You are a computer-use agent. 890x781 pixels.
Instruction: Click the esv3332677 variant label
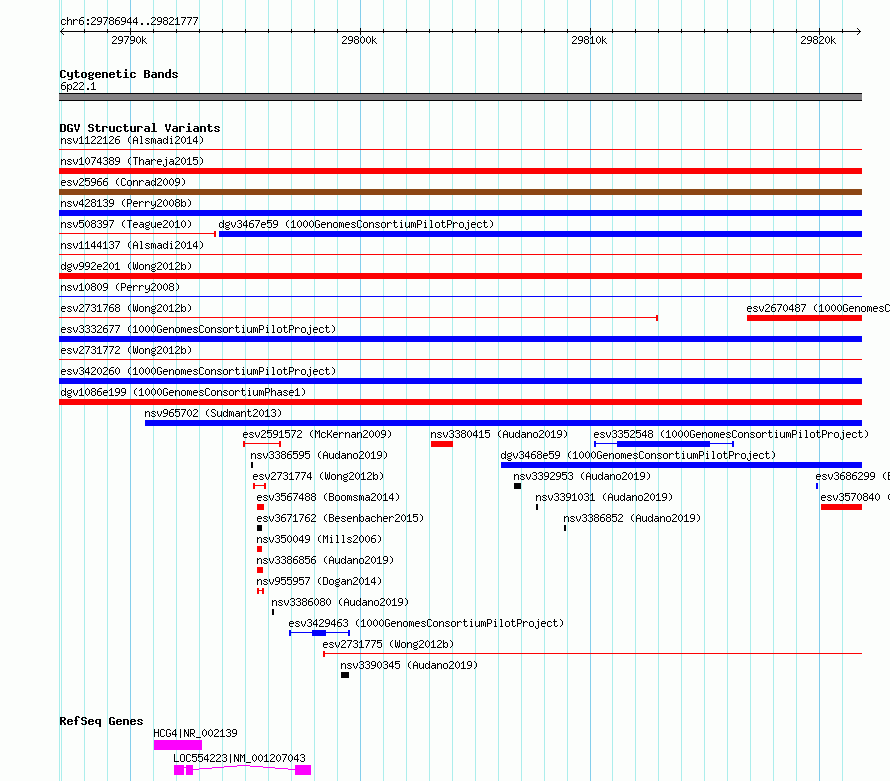[x=198, y=329]
